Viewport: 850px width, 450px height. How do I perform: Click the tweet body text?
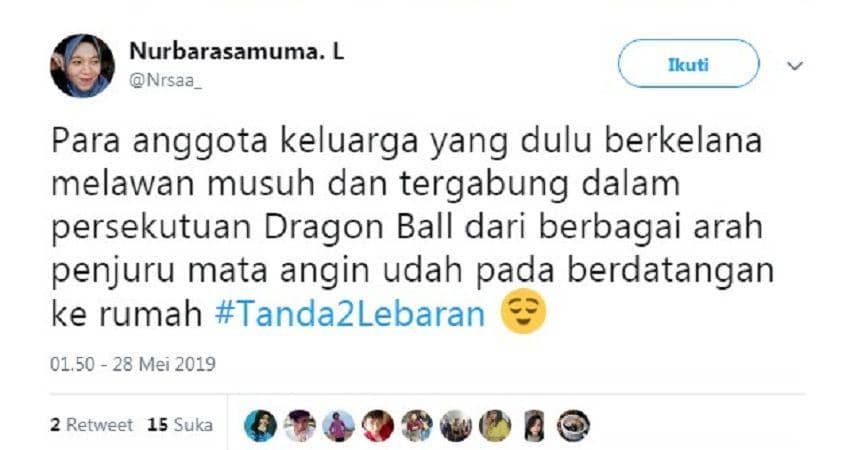412,228
